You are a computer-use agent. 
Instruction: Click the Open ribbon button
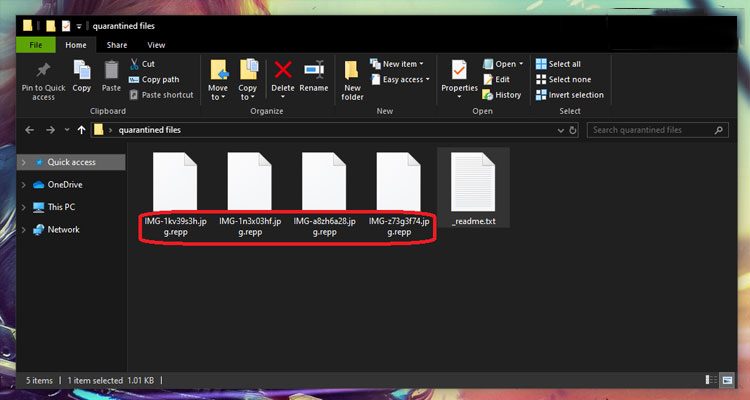(503, 64)
